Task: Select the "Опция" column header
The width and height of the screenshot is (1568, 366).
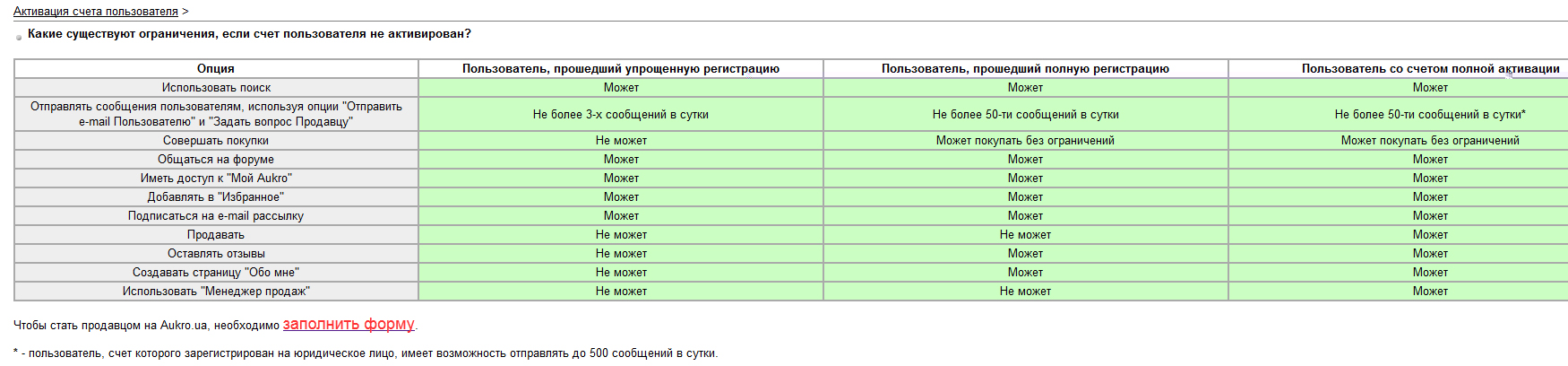Action: coord(216,69)
